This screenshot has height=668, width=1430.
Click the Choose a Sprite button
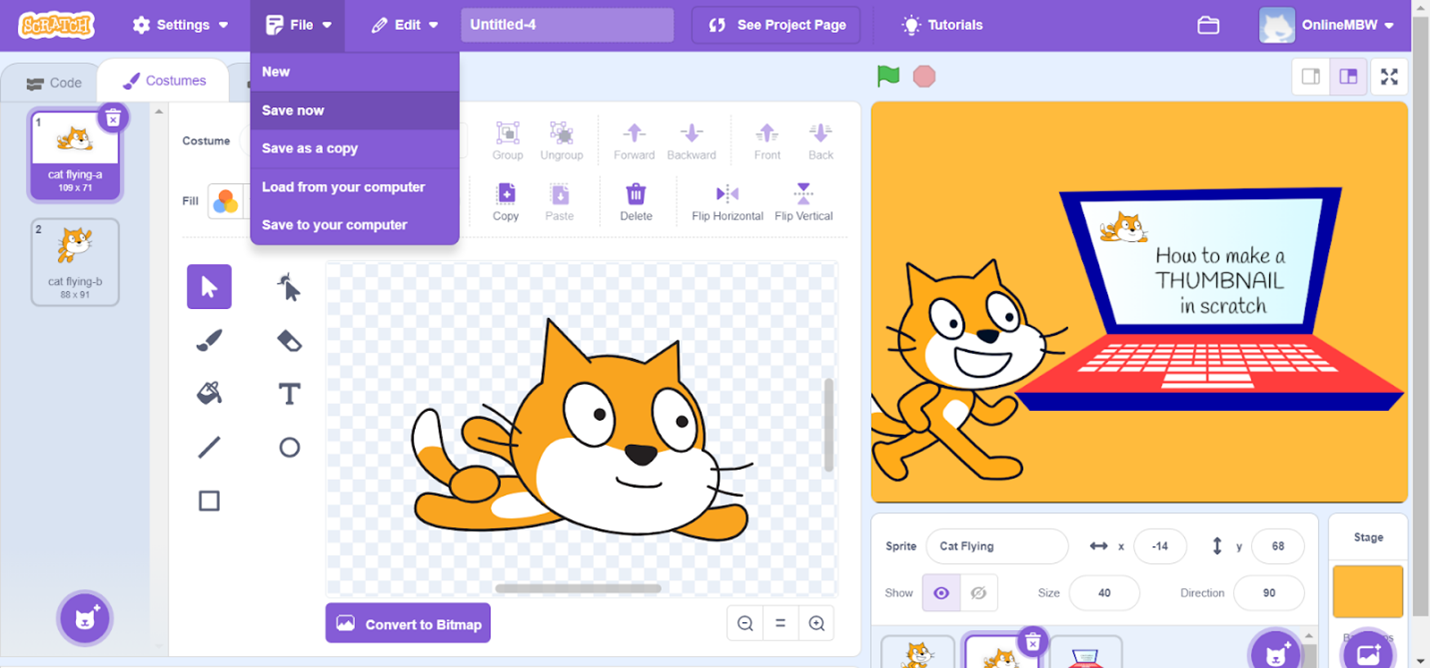click(1277, 654)
